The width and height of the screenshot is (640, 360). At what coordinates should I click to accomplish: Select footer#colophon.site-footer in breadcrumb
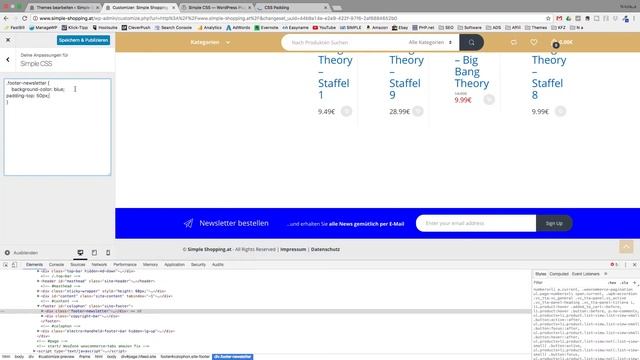click(185, 357)
